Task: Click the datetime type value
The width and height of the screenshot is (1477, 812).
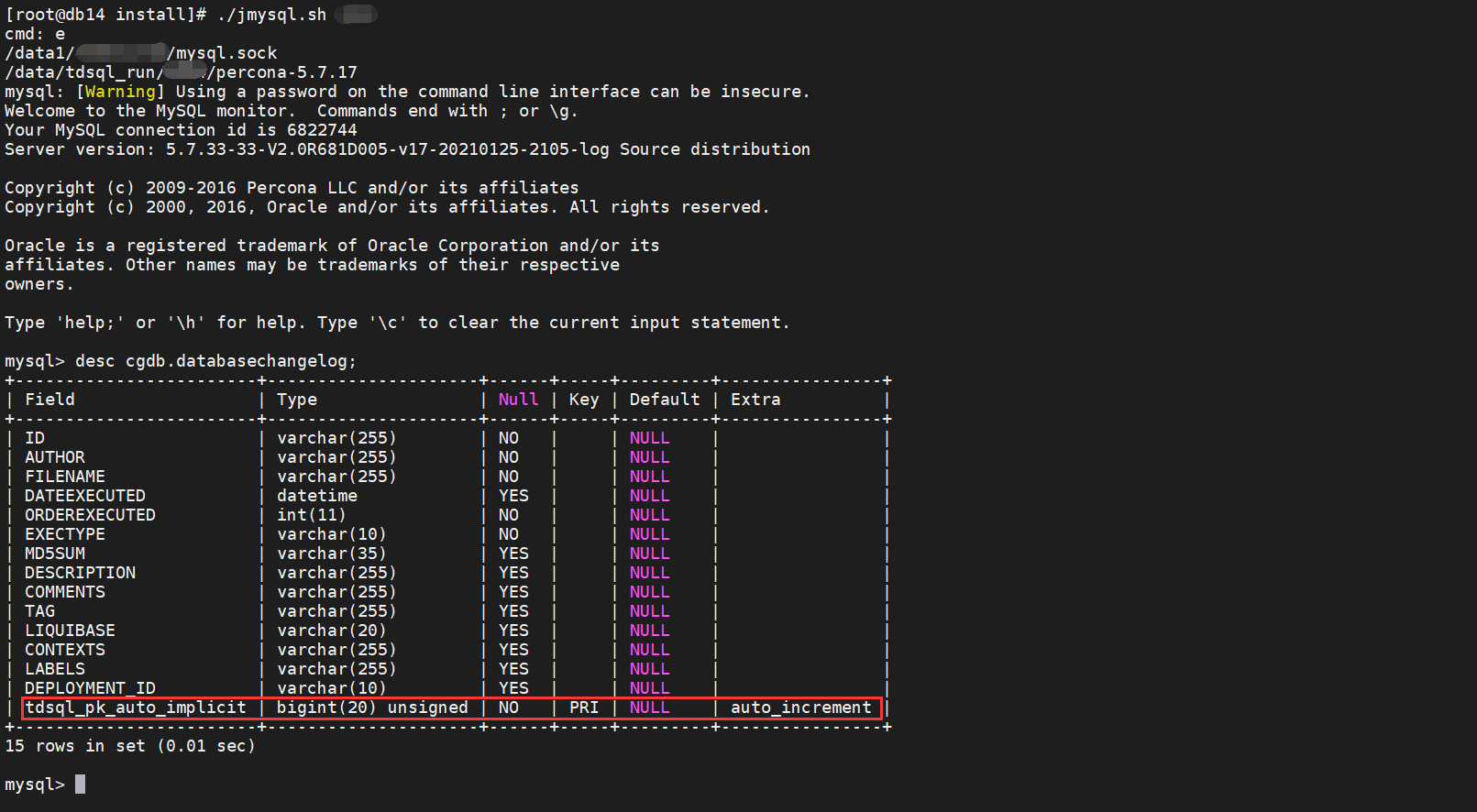Action: click(317, 496)
